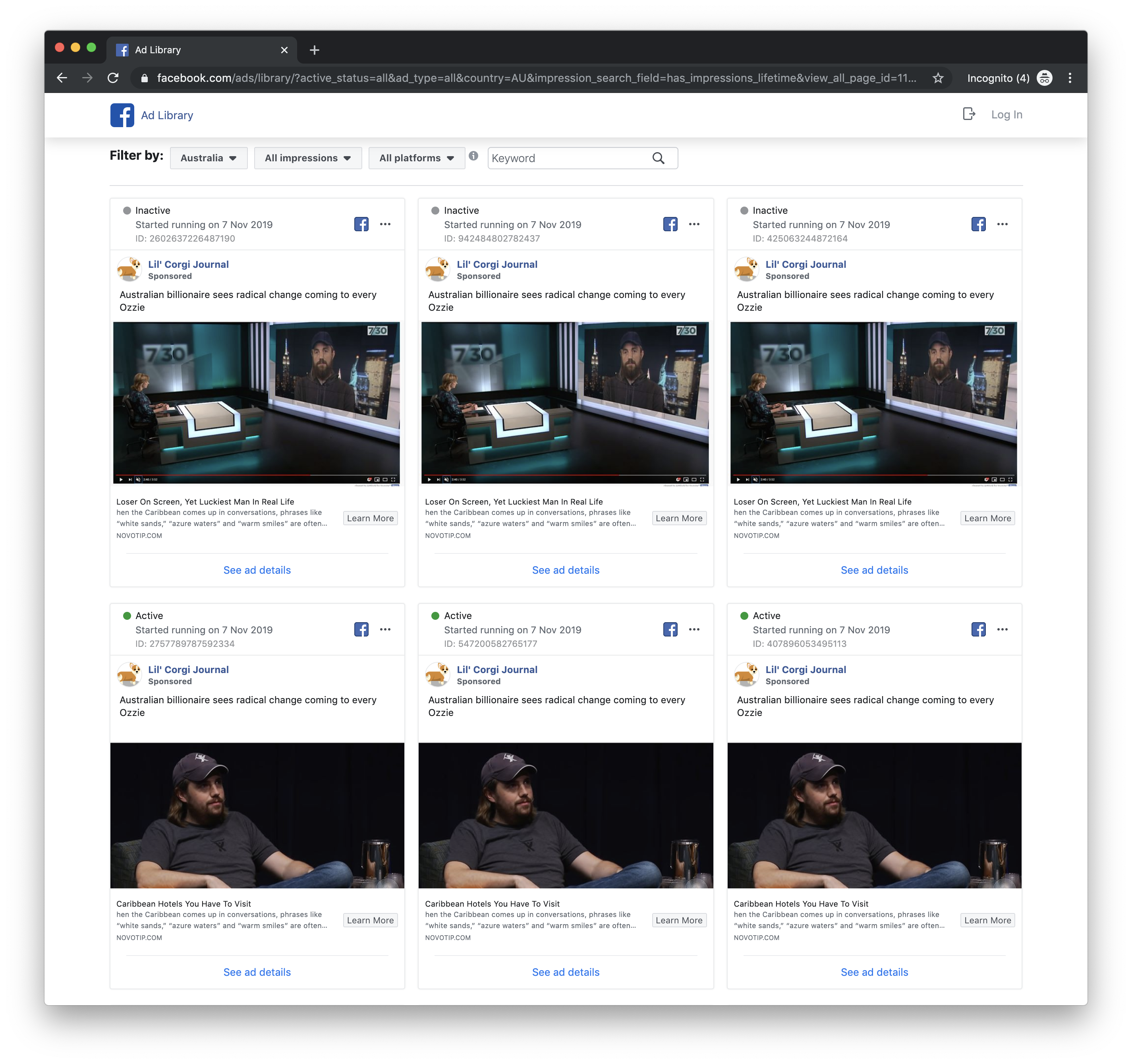Open the All platforms dropdown

pos(416,158)
